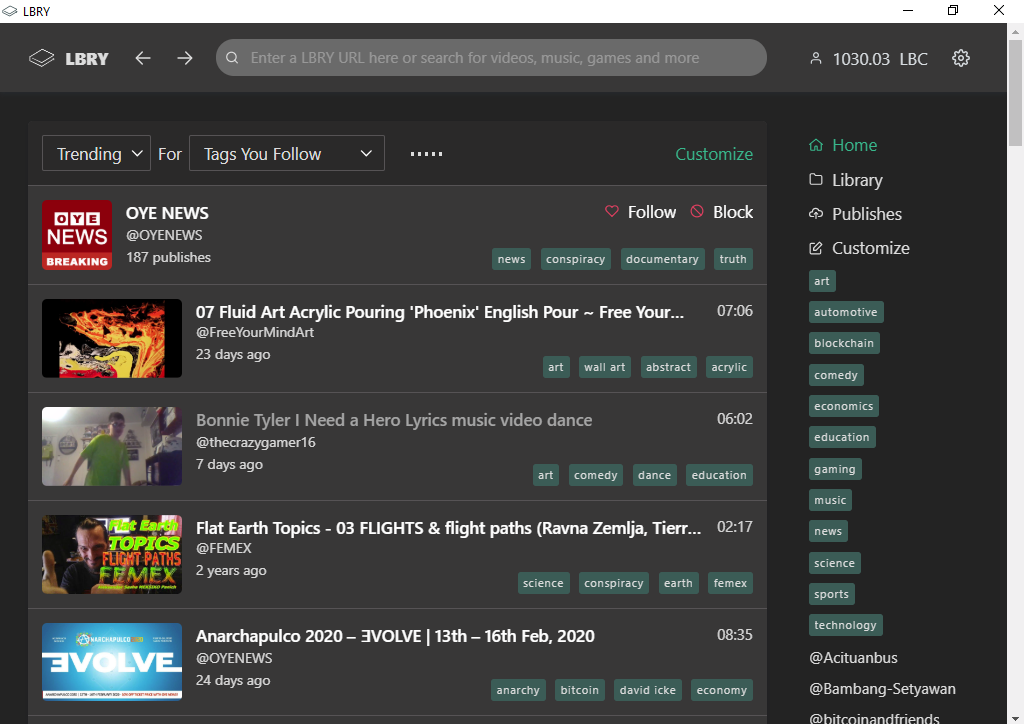Go back with the left arrow

pos(143,58)
